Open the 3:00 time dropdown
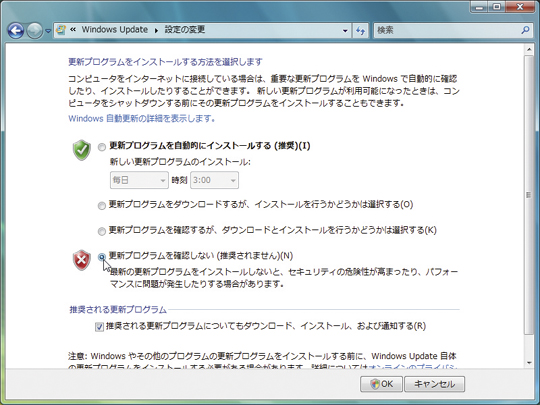The height and width of the screenshot is (405, 540). 214,180
